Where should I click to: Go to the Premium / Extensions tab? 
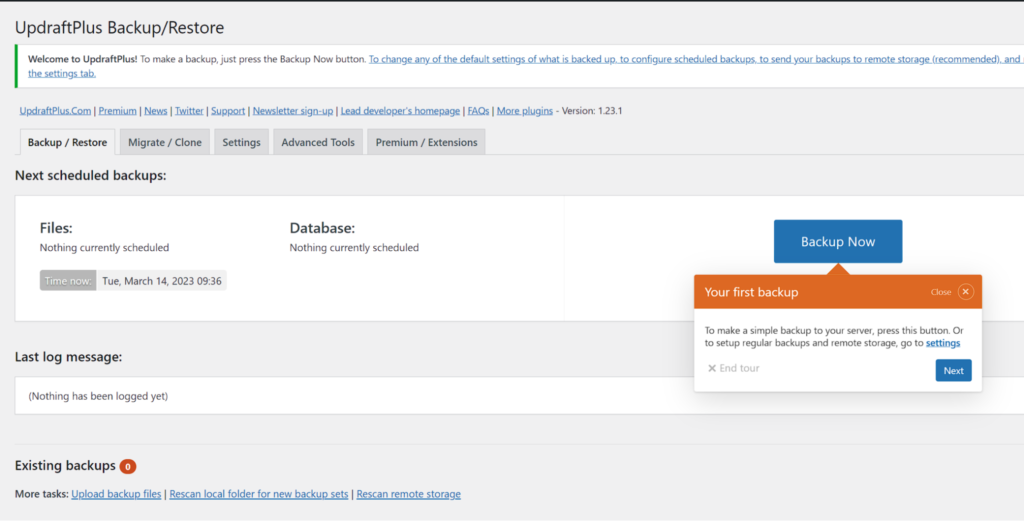pos(426,142)
